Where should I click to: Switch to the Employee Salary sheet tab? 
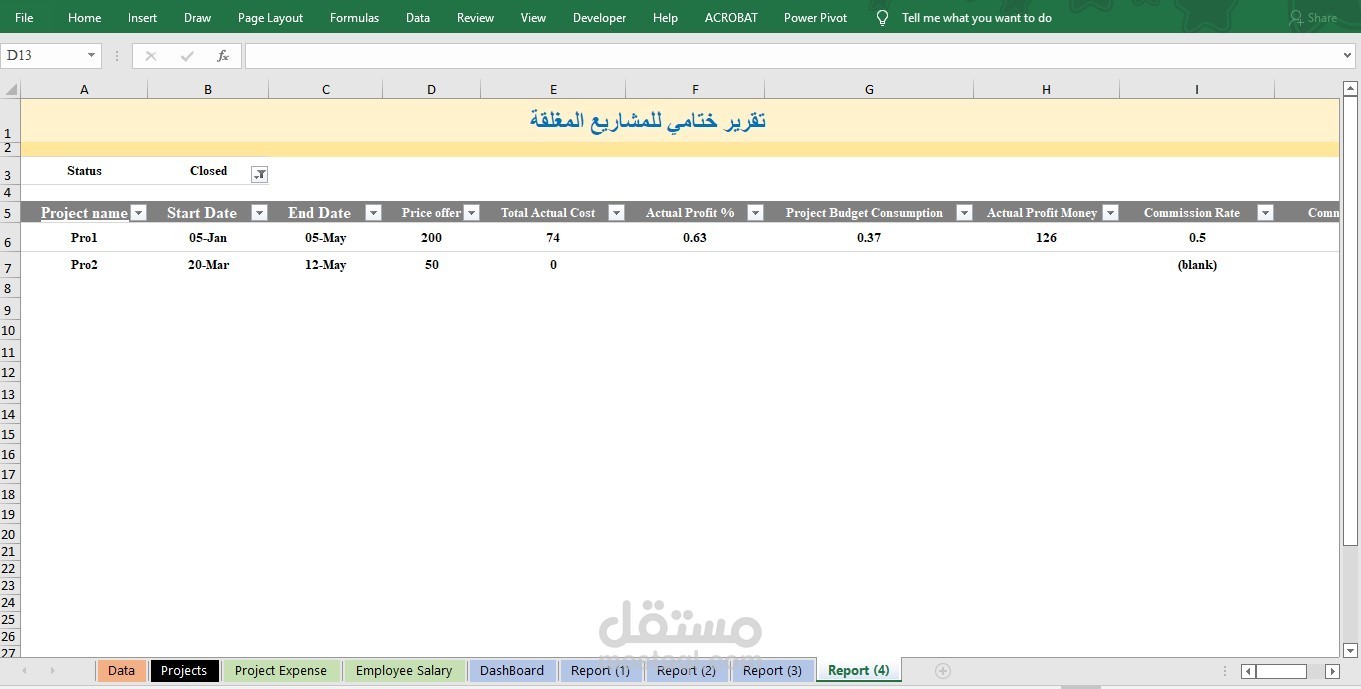[404, 671]
